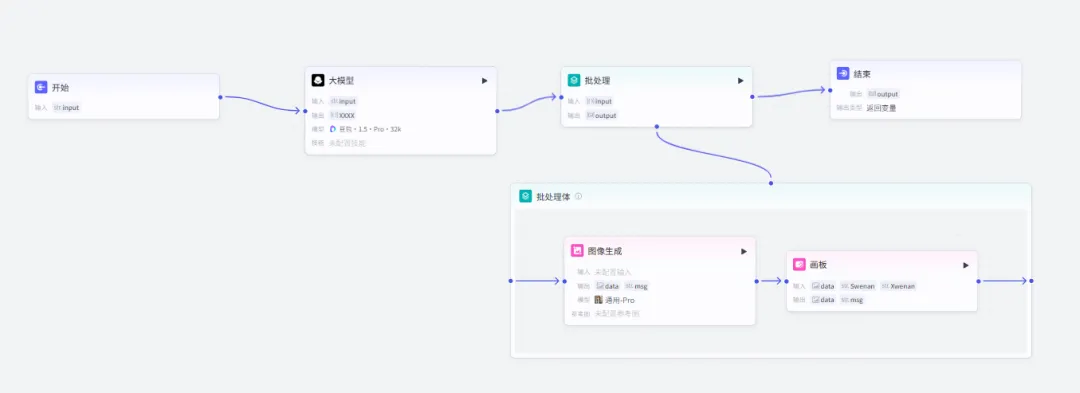Run the 画板 node with its play icon
Image resolution: width=1080 pixels, height=393 pixels.
tap(966, 265)
